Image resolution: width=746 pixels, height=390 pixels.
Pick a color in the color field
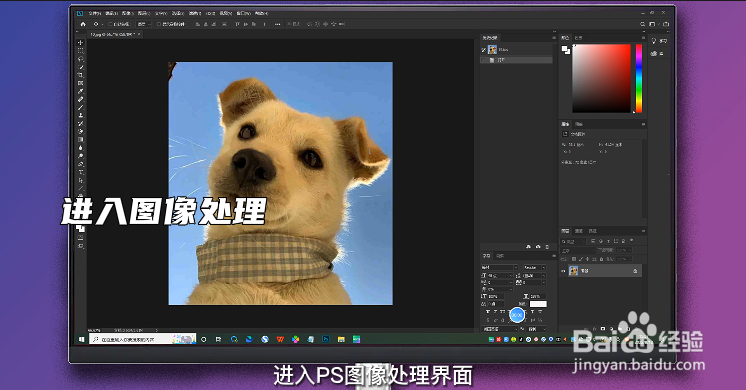click(x=601, y=78)
